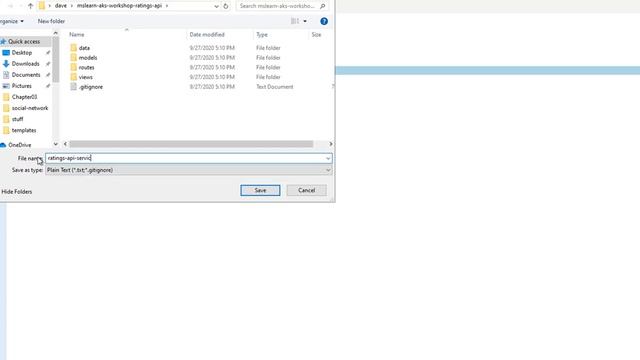
Task: Click the Text Document type for .gitignore
Action: pos(274,87)
